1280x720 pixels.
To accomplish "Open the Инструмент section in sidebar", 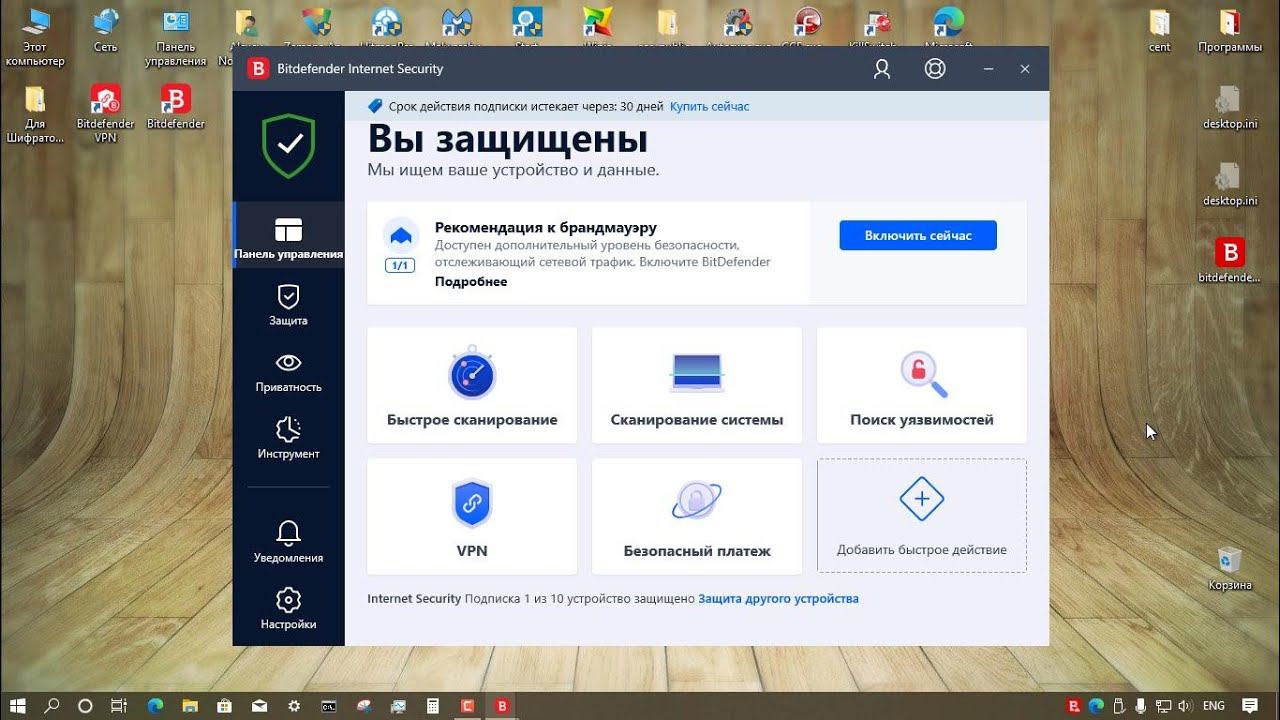I will [288, 438].
